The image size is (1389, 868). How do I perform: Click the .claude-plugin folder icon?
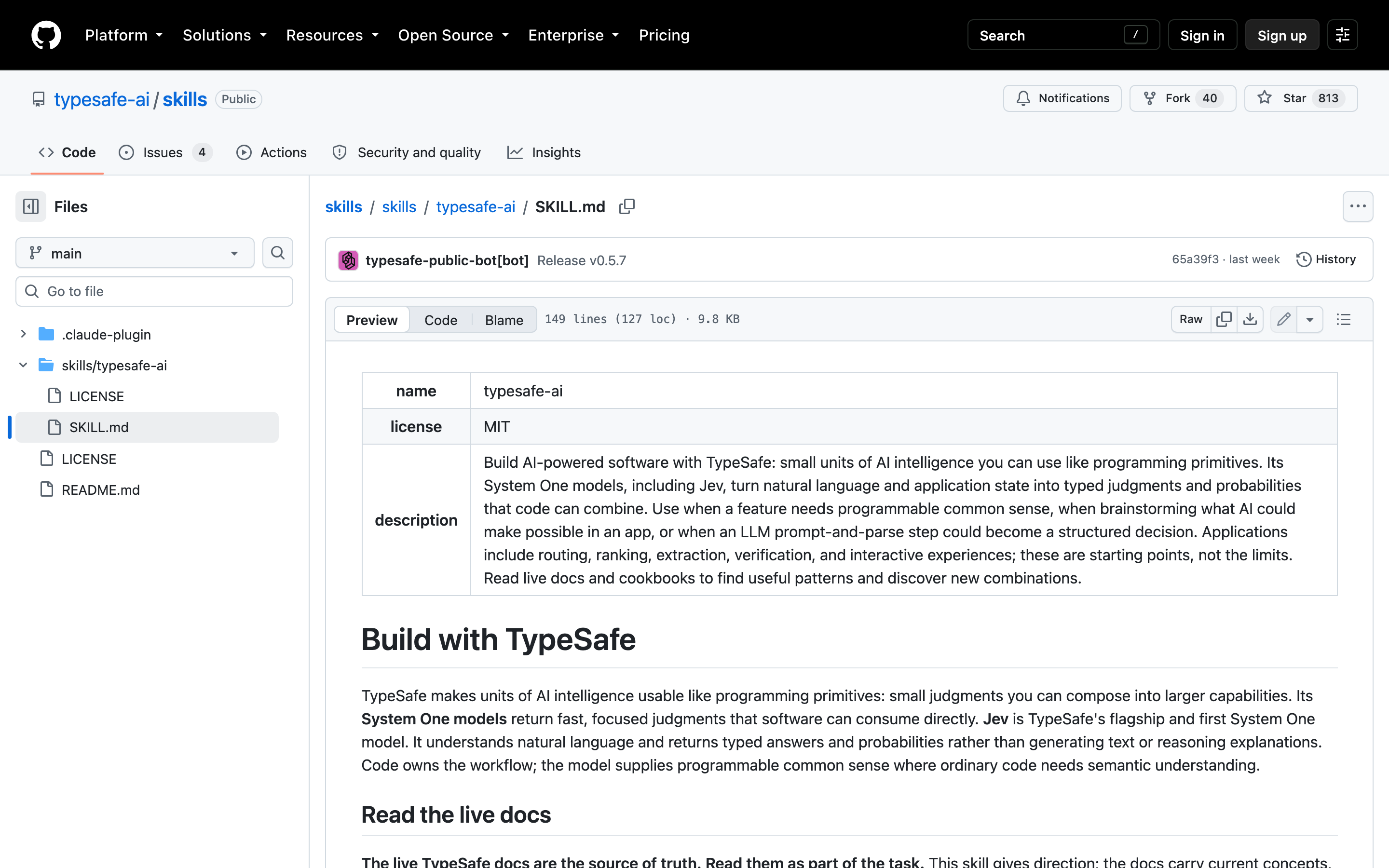[x=46, y=334]
